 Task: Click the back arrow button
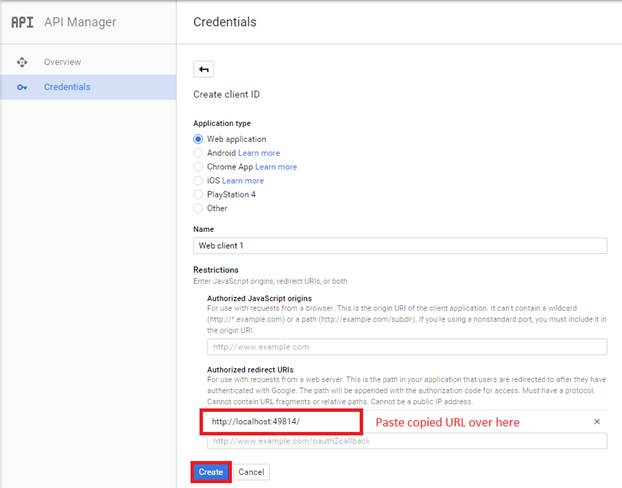point(204,69)
